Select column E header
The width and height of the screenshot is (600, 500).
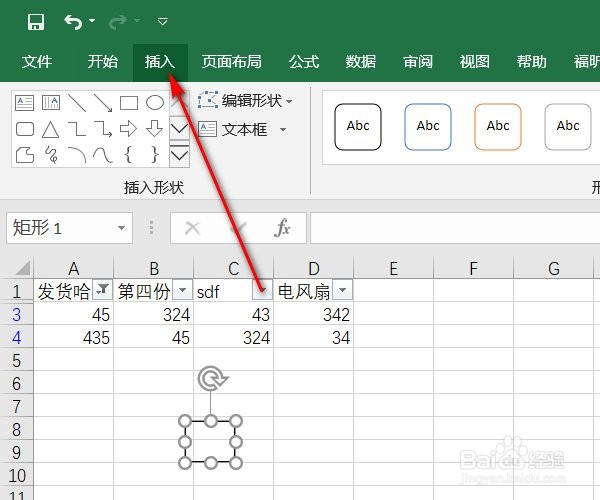point(393,269)
